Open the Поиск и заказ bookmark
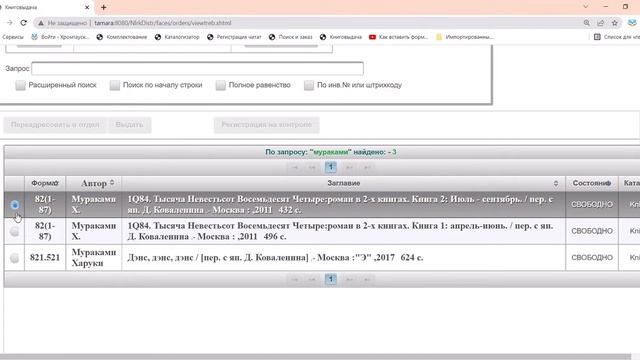640x360 pixels. pyautogui.click(x=291, y=37)
